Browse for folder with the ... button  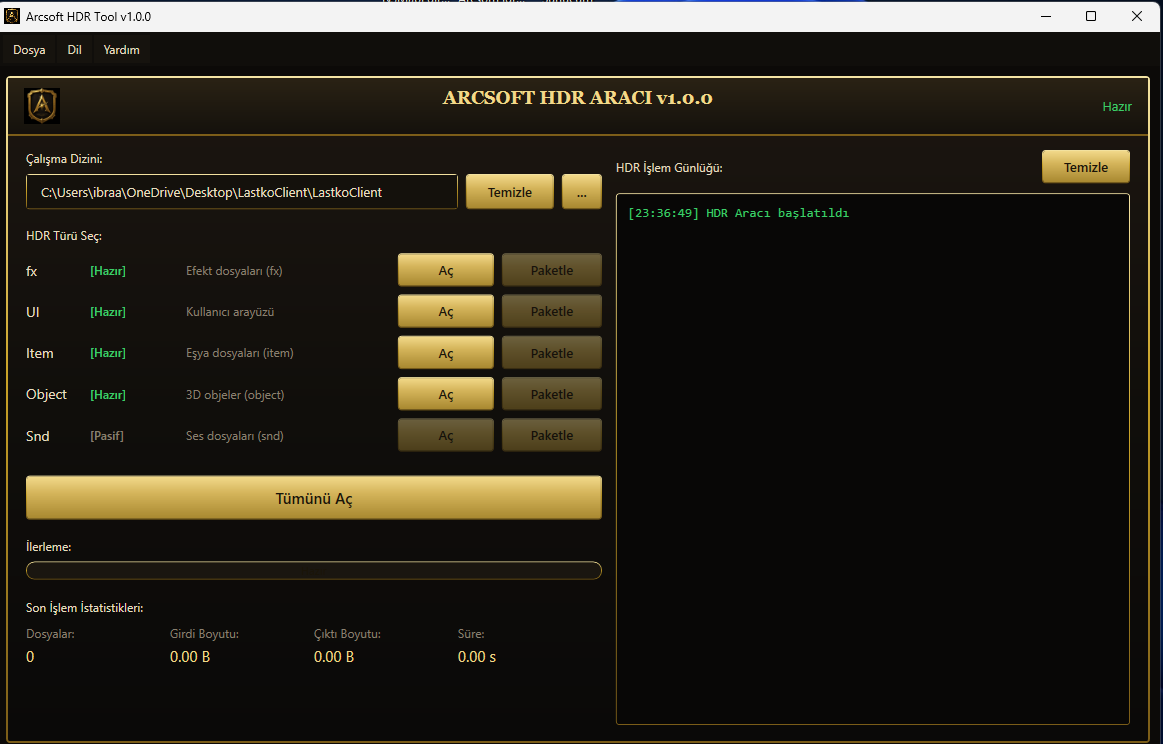582,192
